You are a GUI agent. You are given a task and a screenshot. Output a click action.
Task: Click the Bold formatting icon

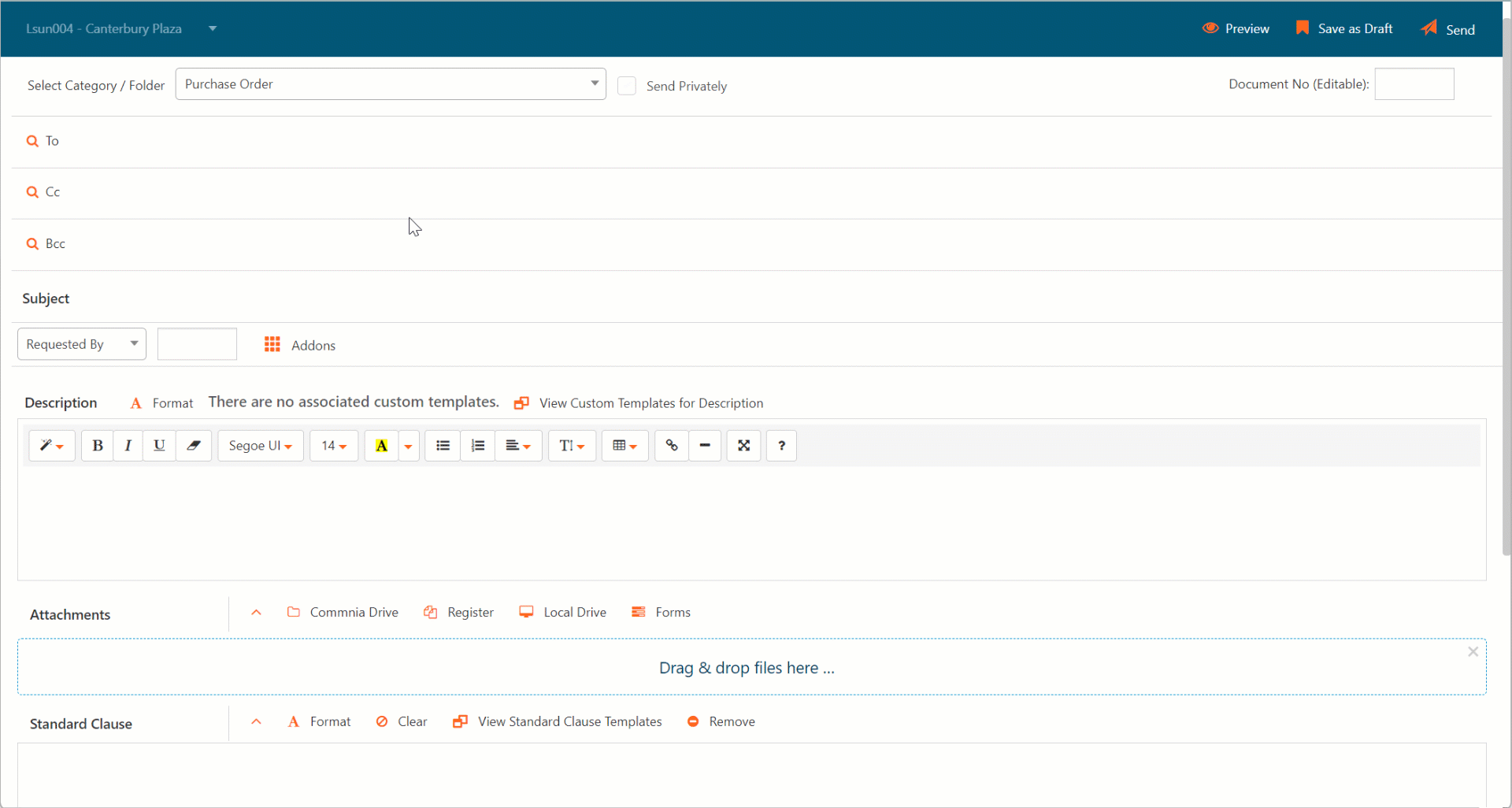click(x=98, y=446)
